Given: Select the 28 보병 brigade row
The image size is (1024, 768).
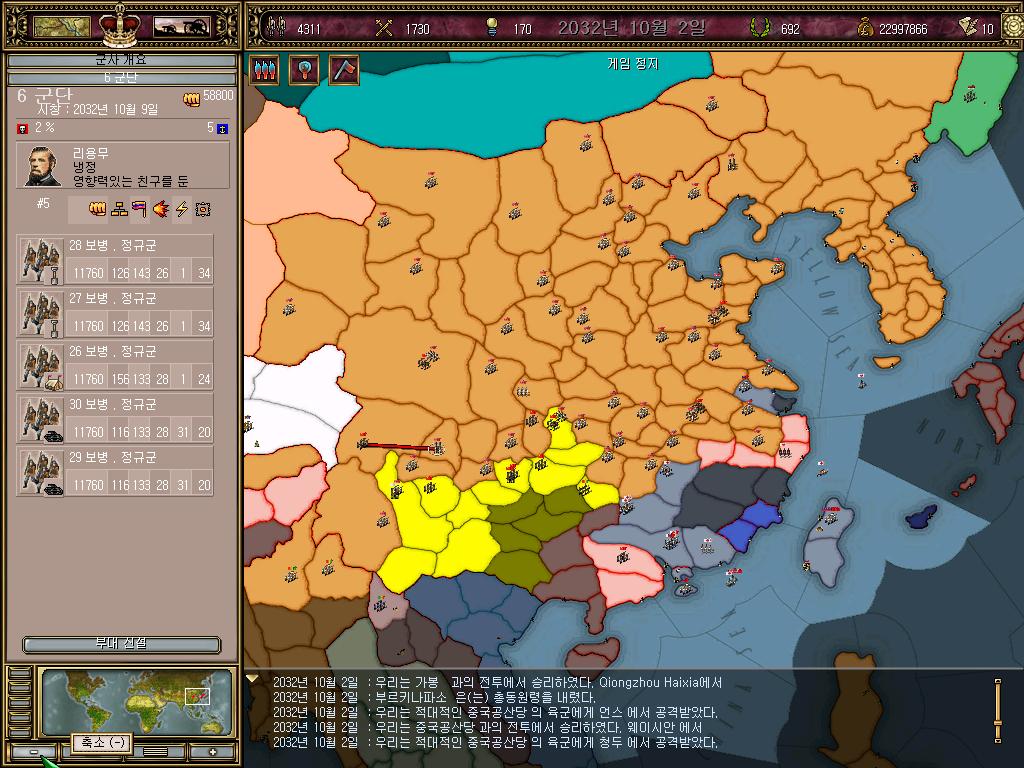Looking at the screenshot, I should coord(115,259).
